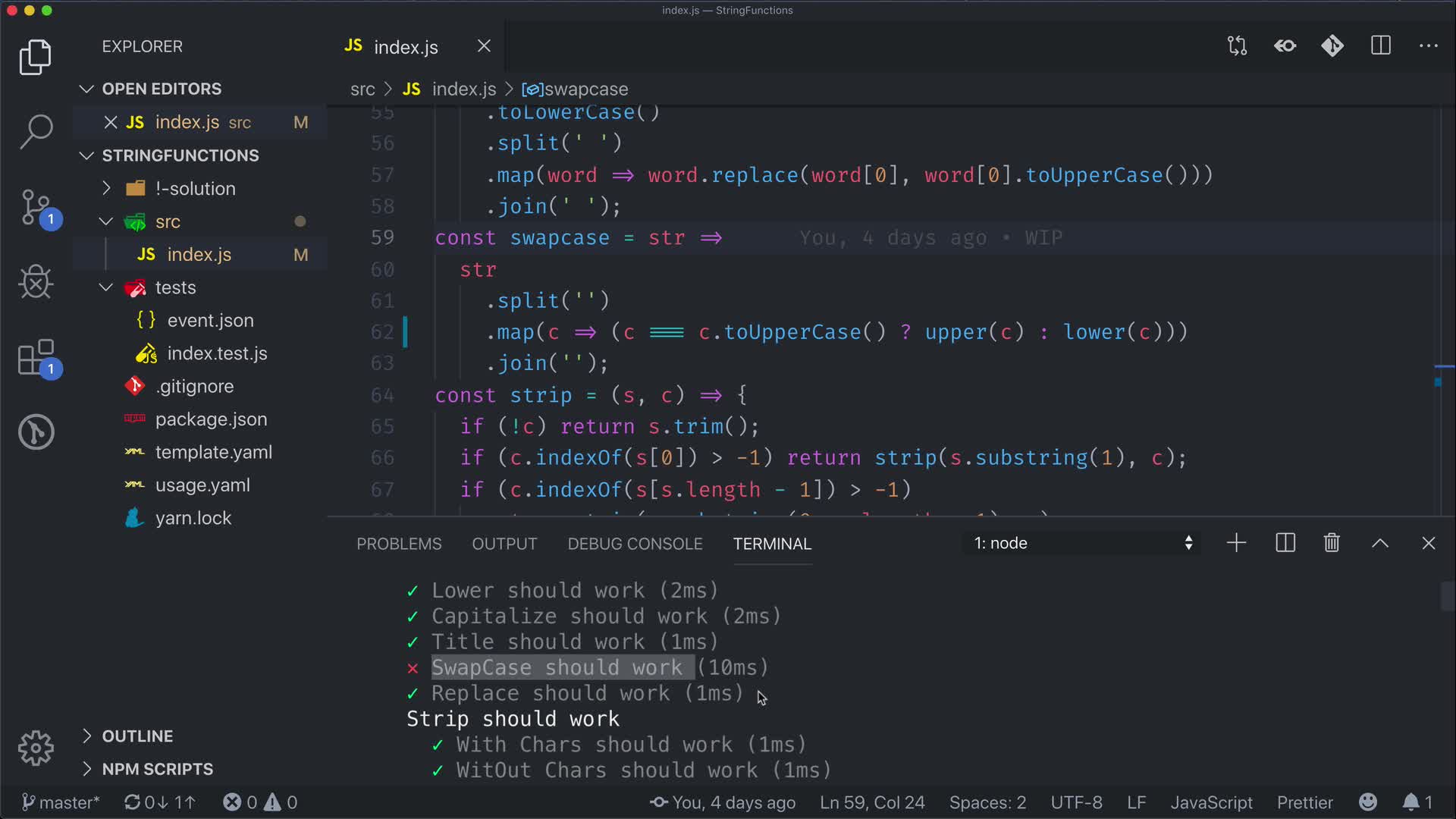Switch to the DEBUG CONSOLE tab
This screenshot has height=819, width=1456.
[x=635, y=544]
